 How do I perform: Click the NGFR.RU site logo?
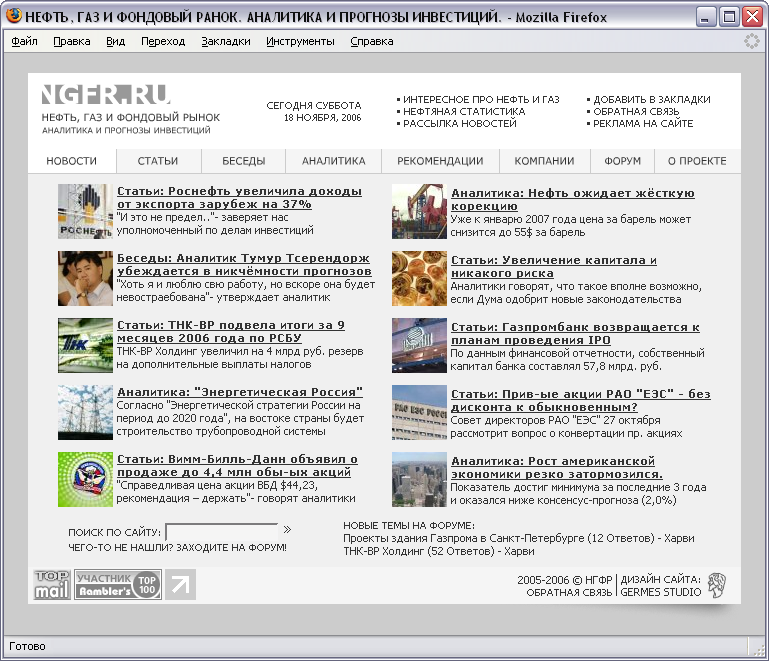click(106, 94)
